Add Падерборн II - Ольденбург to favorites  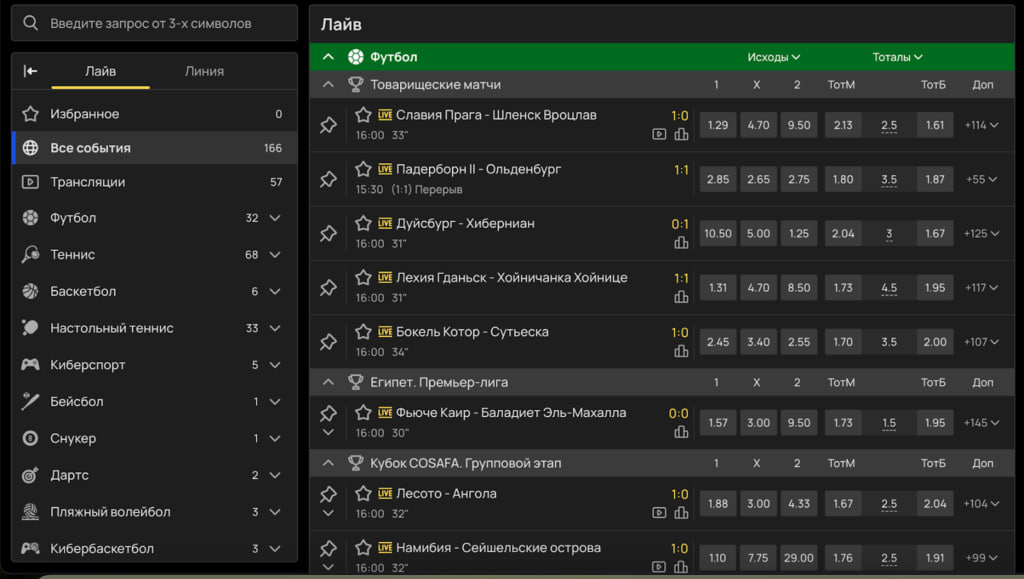(363, 169)
